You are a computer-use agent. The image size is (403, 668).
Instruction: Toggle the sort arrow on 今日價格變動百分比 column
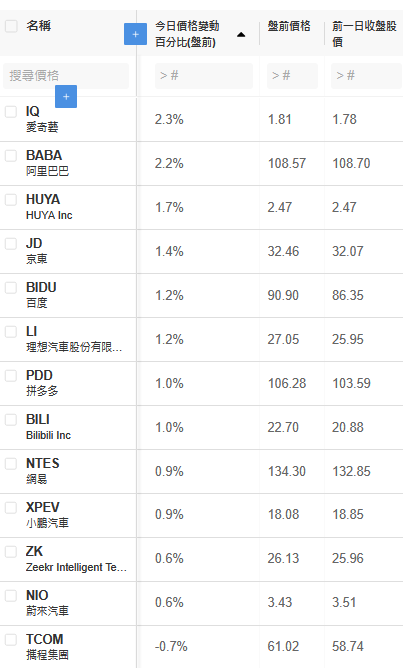[241, 35]
